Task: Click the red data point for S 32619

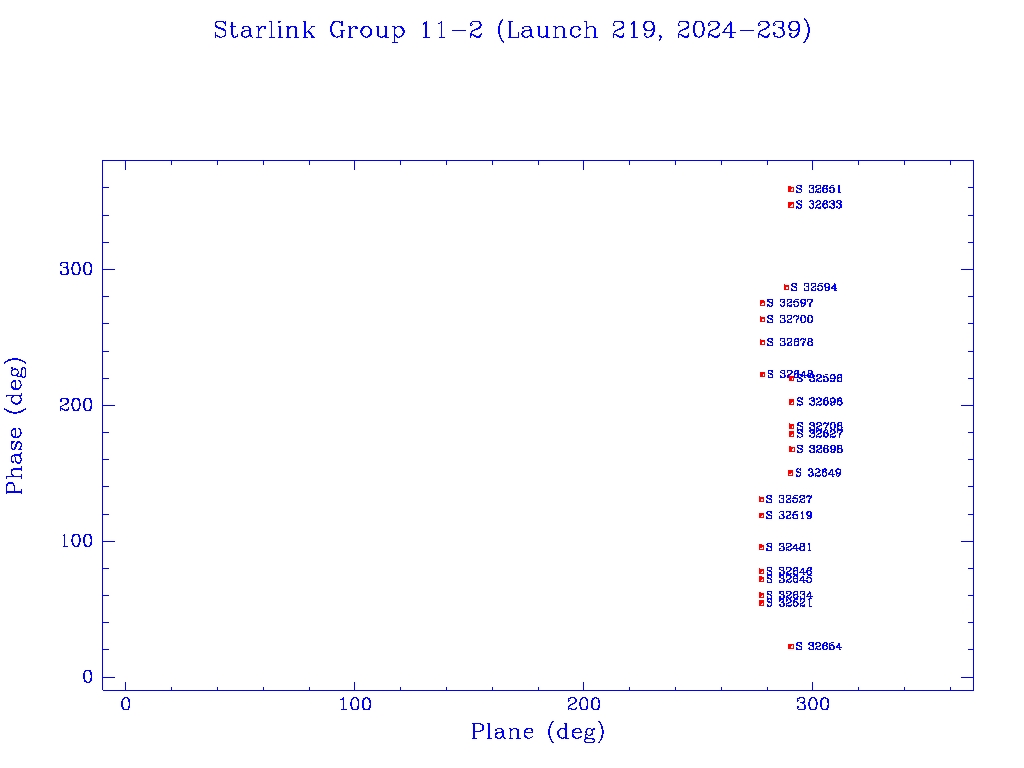Action: 761,516
